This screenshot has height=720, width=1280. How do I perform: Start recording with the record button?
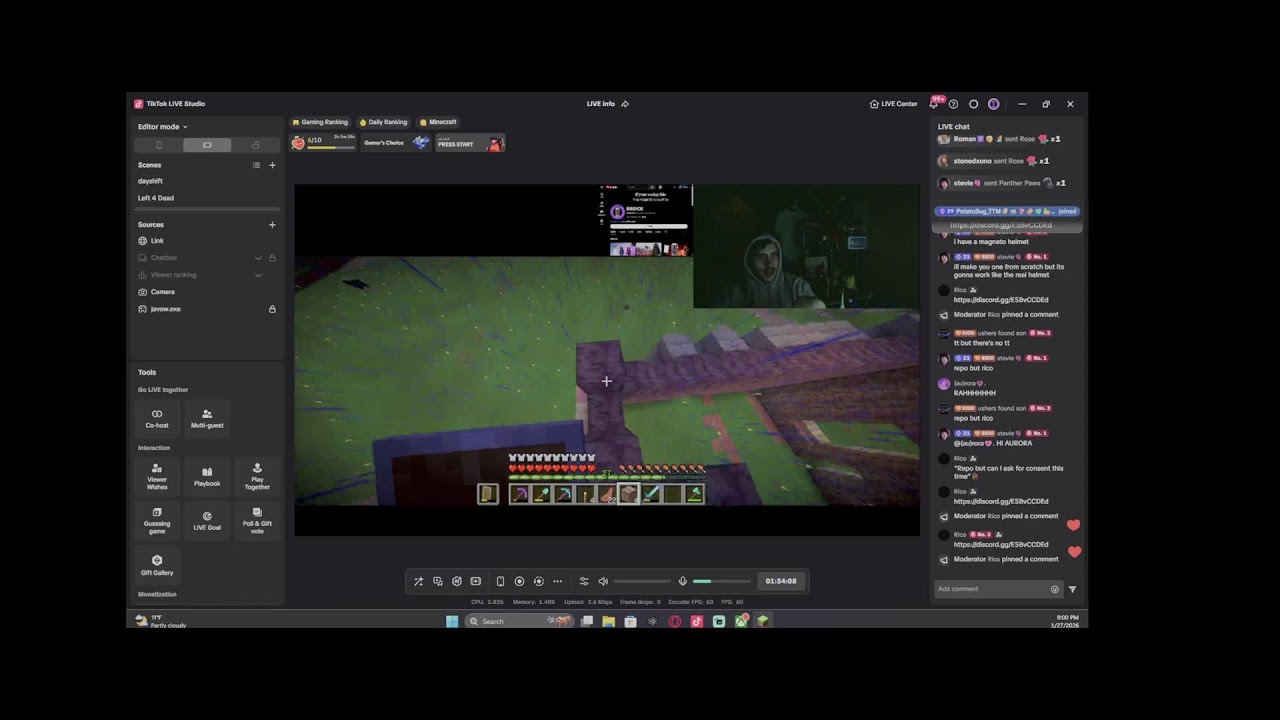(x=519, y=581)
